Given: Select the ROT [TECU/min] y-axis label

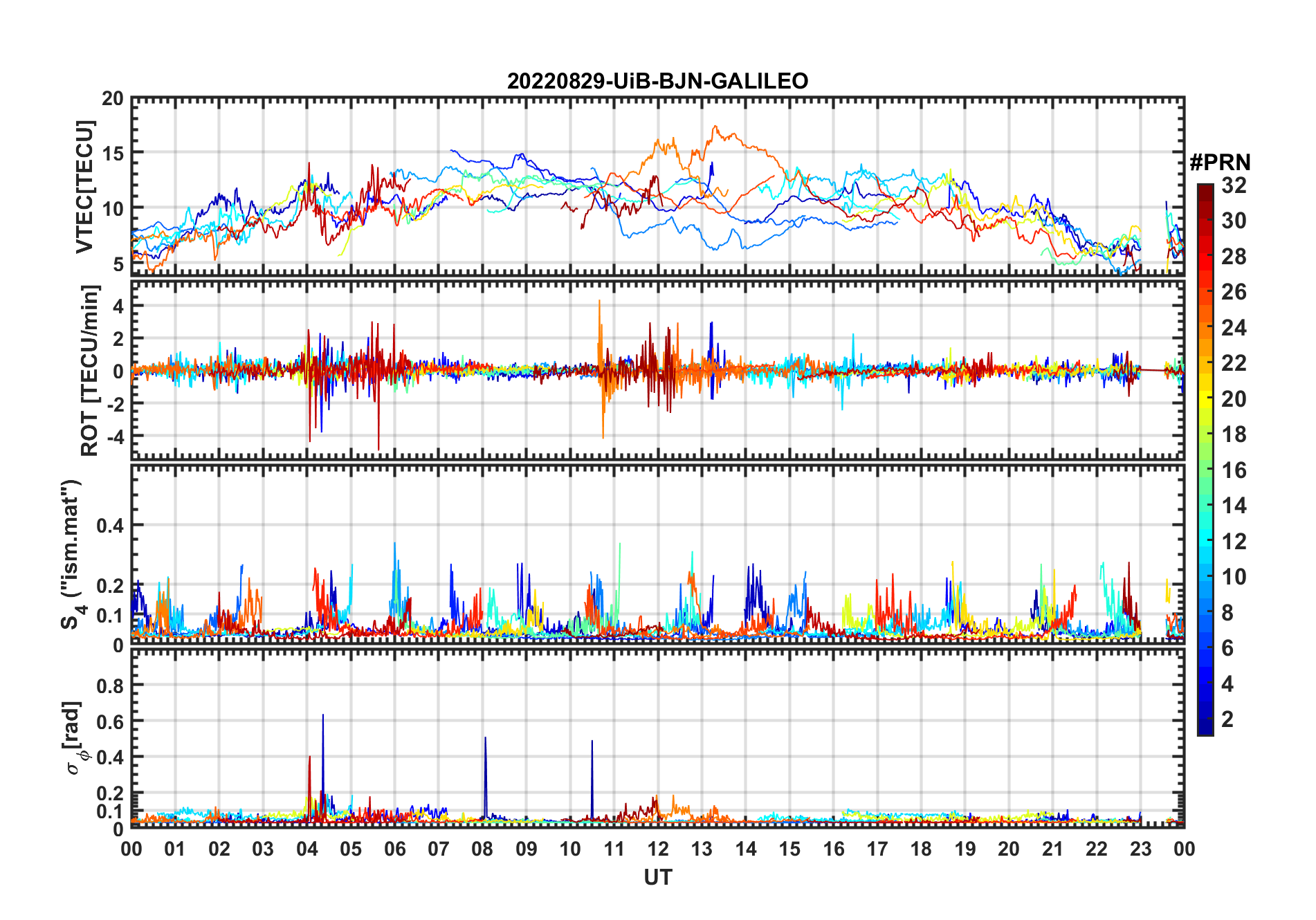Looking at the screenshot, I should [89, 370].
